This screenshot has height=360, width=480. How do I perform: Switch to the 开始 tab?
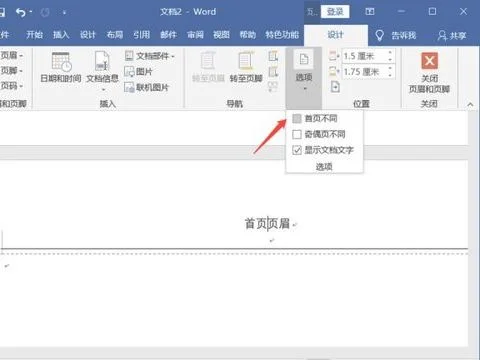coord(34,35)
